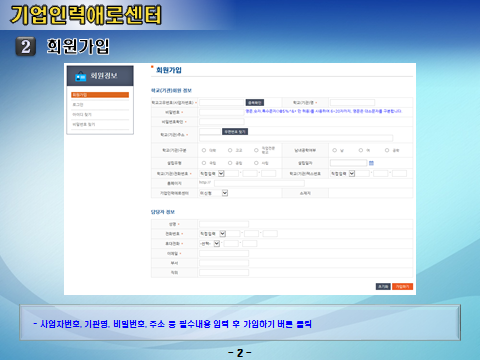480x360 pixels.
Task: Select the 국립 radio in establishment type
Action: (204, 163)
